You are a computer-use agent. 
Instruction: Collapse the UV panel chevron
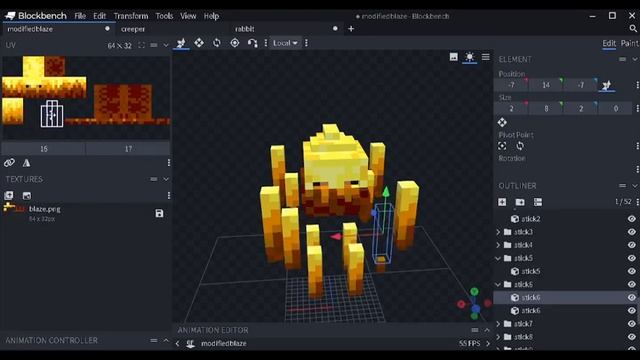(x=166, y=45)
